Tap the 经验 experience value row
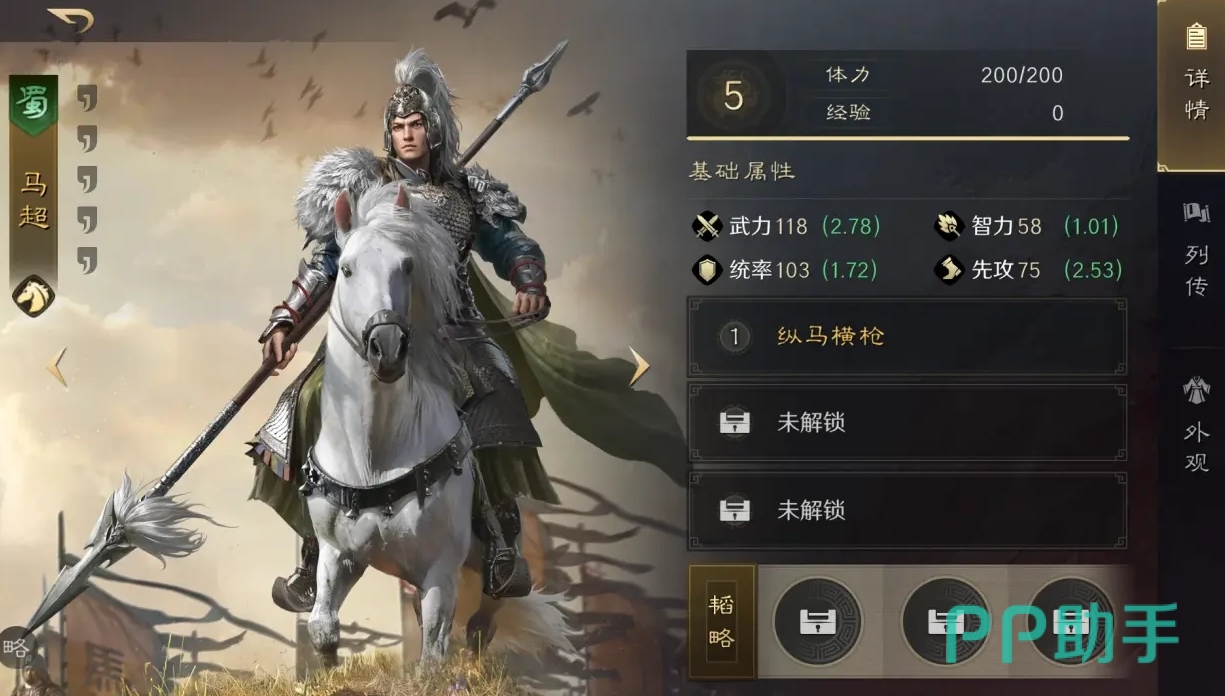1225x696 pixels. pos(945,113)
